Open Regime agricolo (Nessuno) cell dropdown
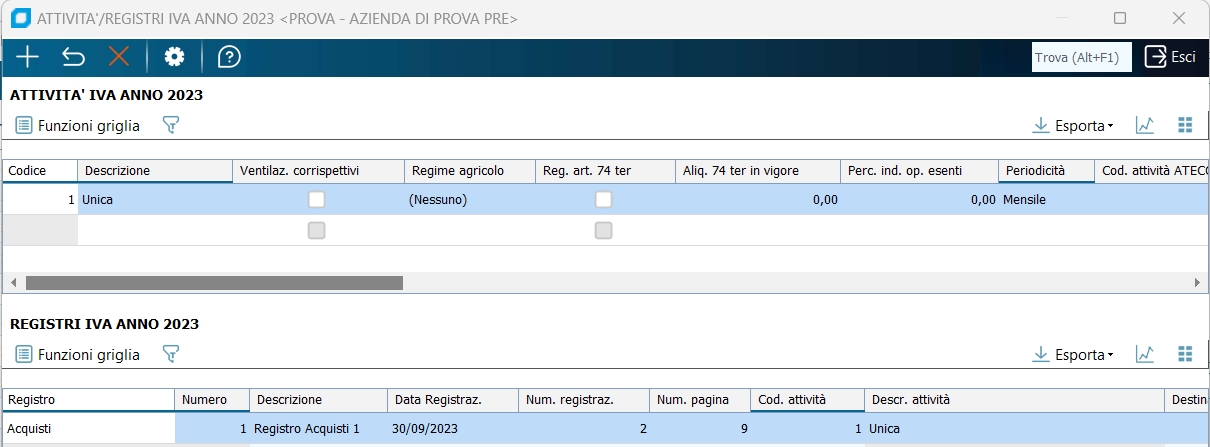 (x=468, y=199)
